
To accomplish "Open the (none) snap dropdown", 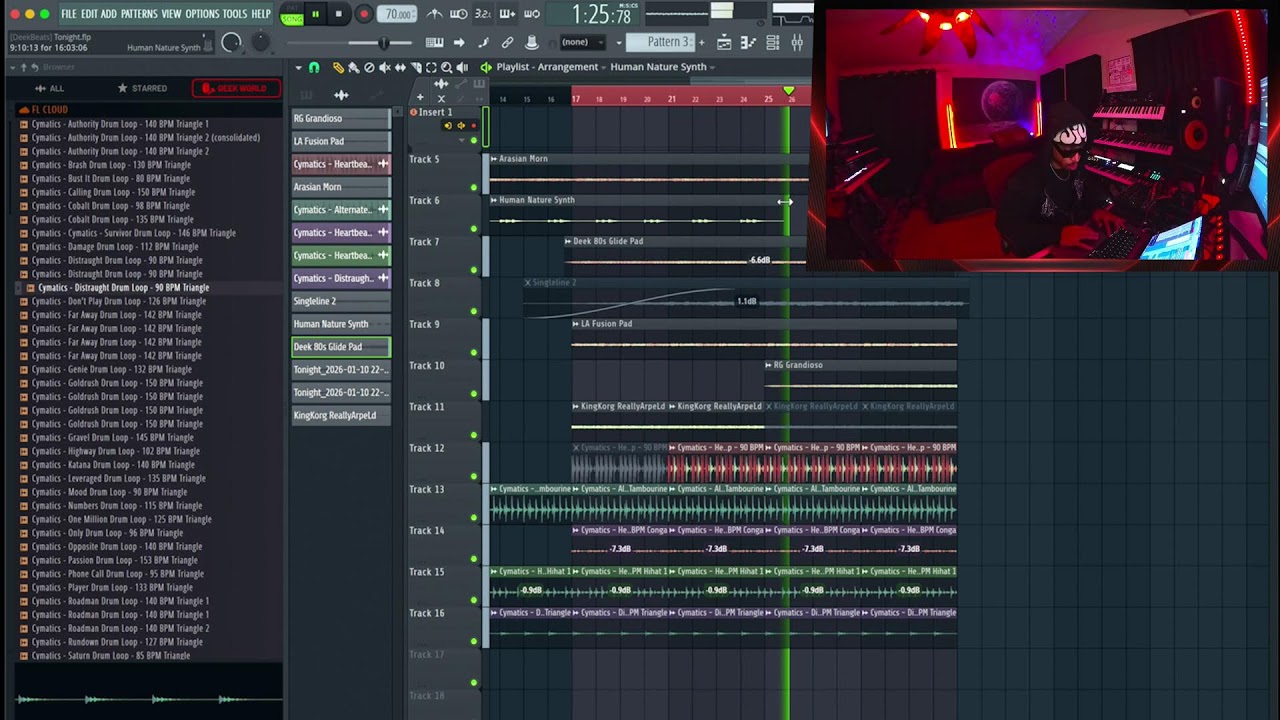I will click(583, 42).
